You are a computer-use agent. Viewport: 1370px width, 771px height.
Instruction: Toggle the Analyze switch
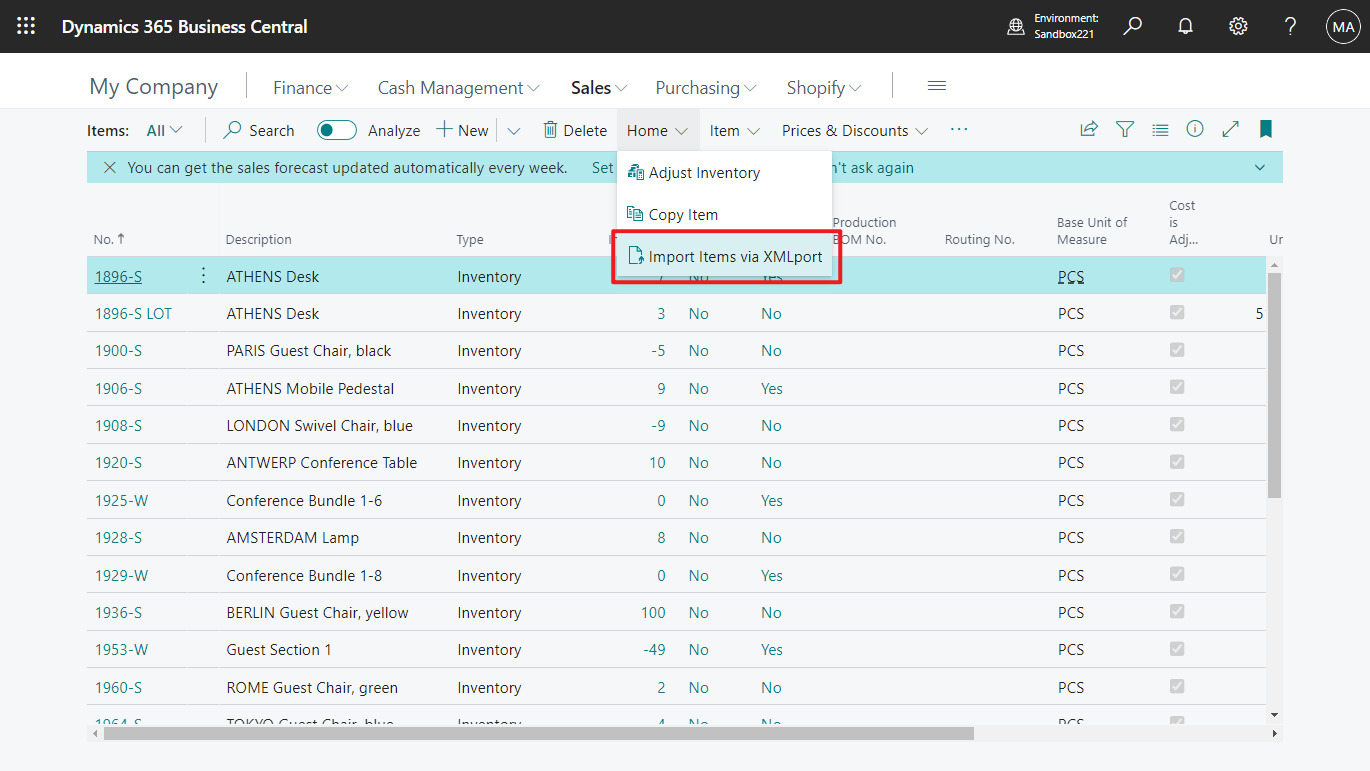(x=336, y=129)
